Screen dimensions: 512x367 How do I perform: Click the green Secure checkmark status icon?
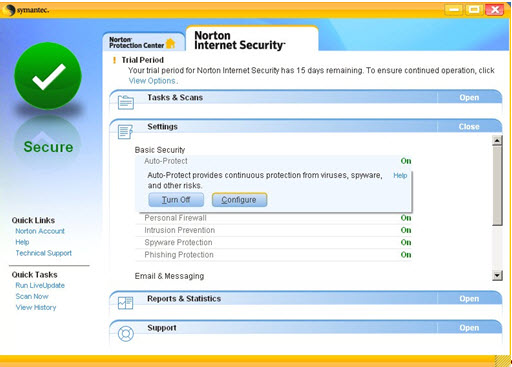tap(48, 76)
